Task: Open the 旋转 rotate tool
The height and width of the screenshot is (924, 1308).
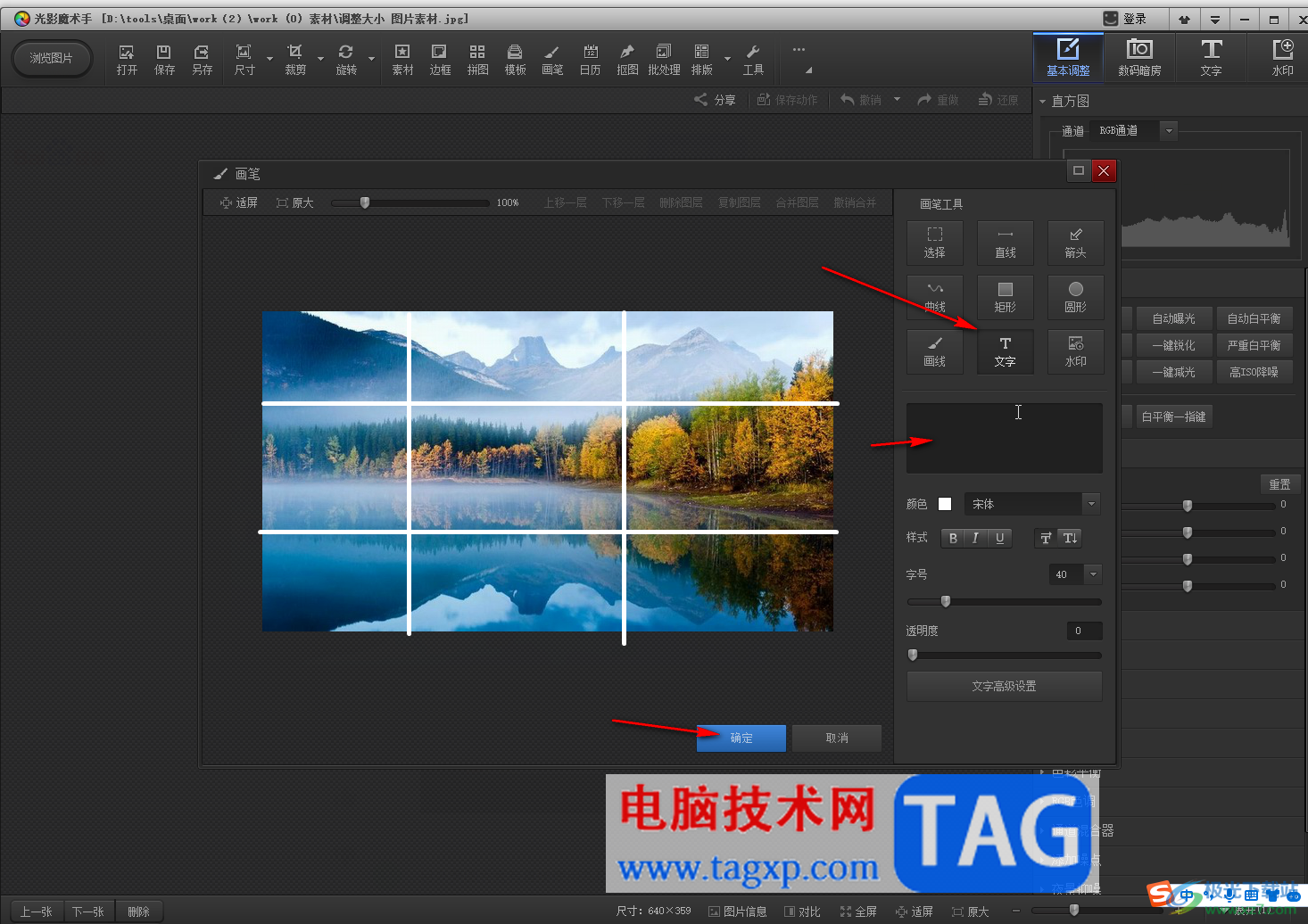Action: (x=346, y=60)
